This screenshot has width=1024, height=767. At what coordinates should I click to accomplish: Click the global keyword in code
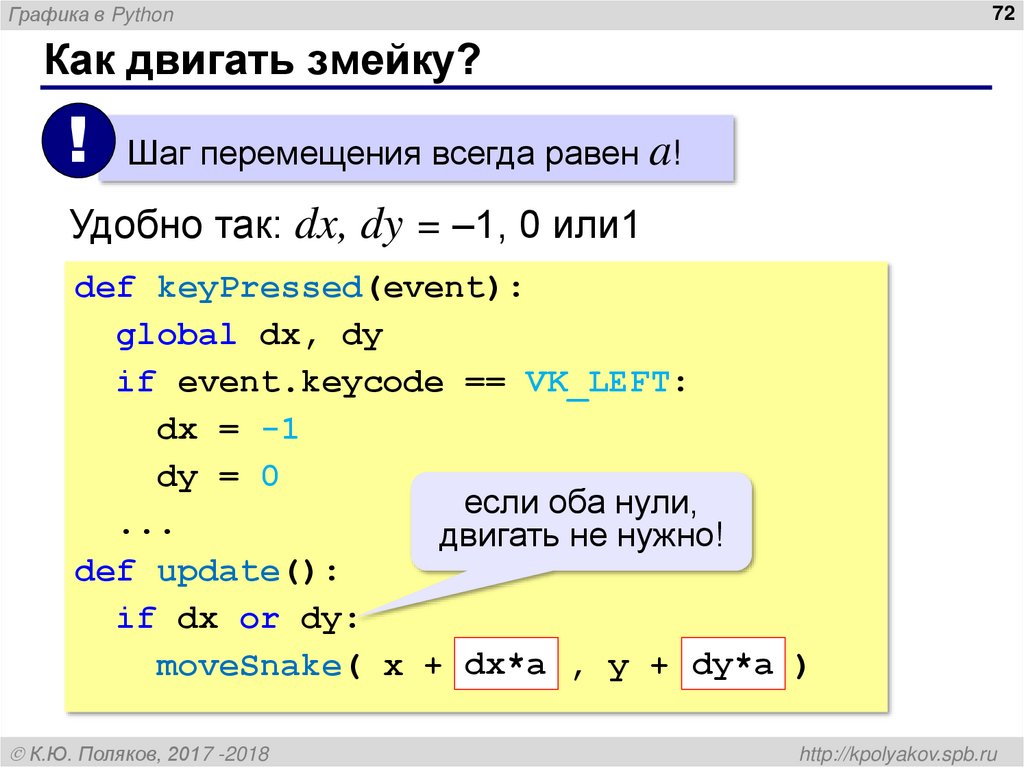coord(175,335)
